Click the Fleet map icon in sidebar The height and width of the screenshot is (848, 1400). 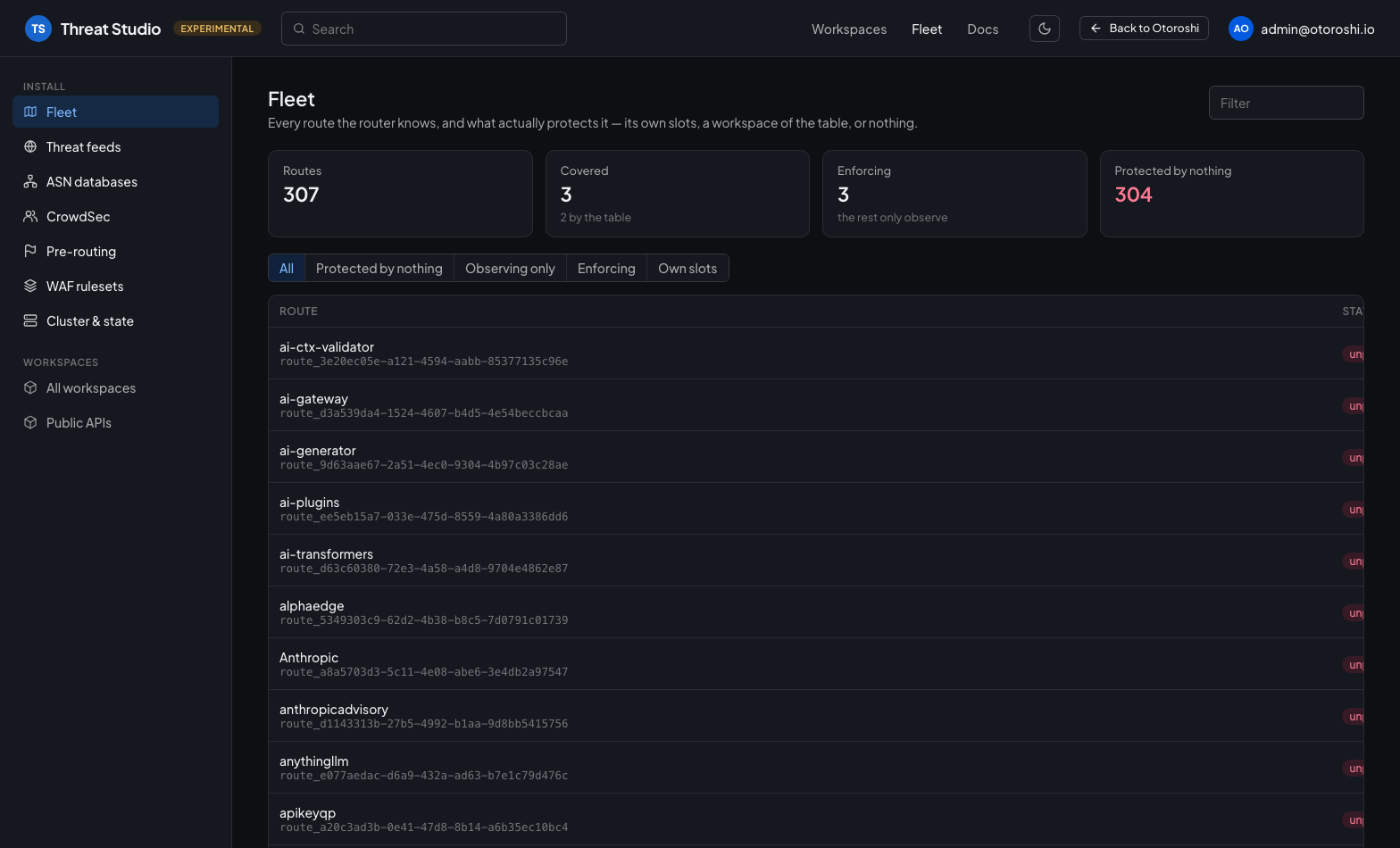click(30, 112)
